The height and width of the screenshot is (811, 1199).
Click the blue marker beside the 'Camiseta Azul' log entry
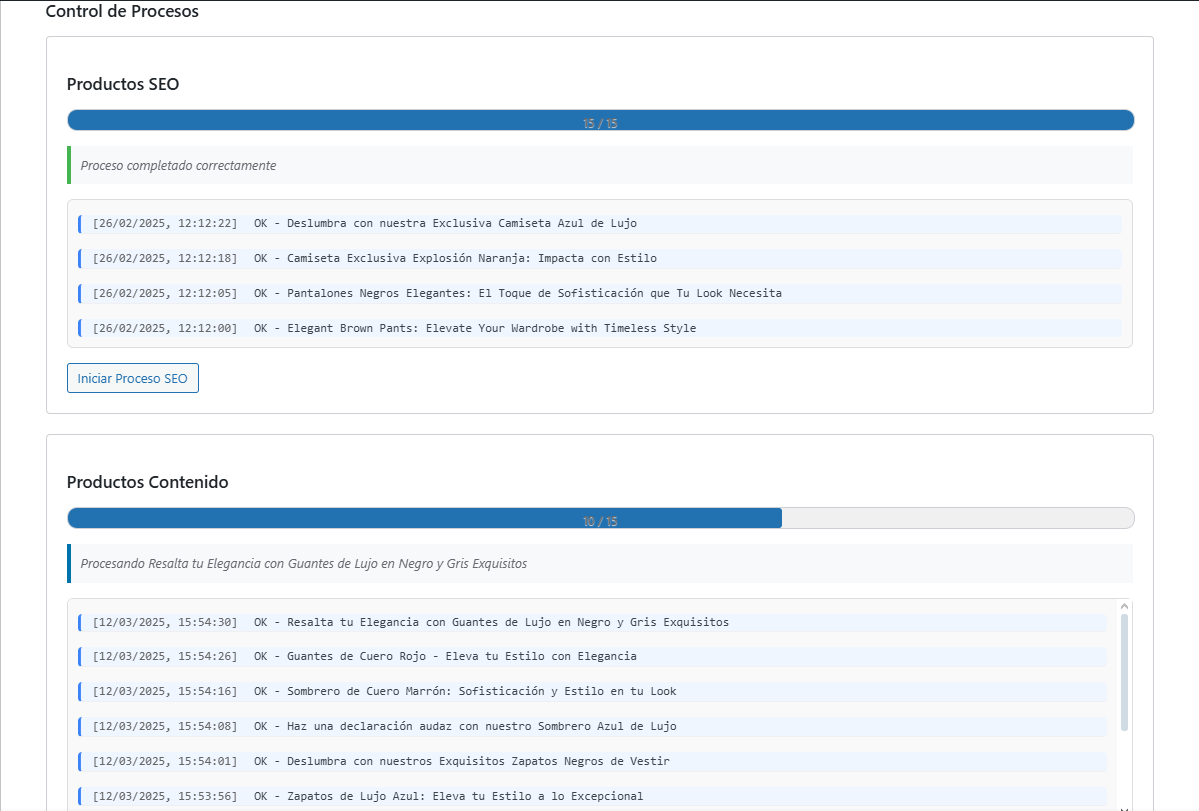tap(80, 223)
